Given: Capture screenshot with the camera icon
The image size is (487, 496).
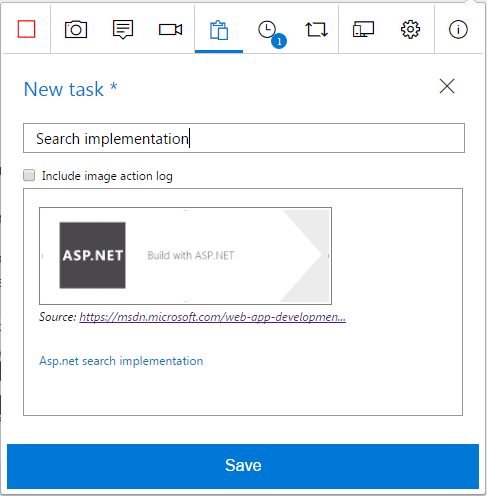Looking at the screenshot, I should click(76, 29).
